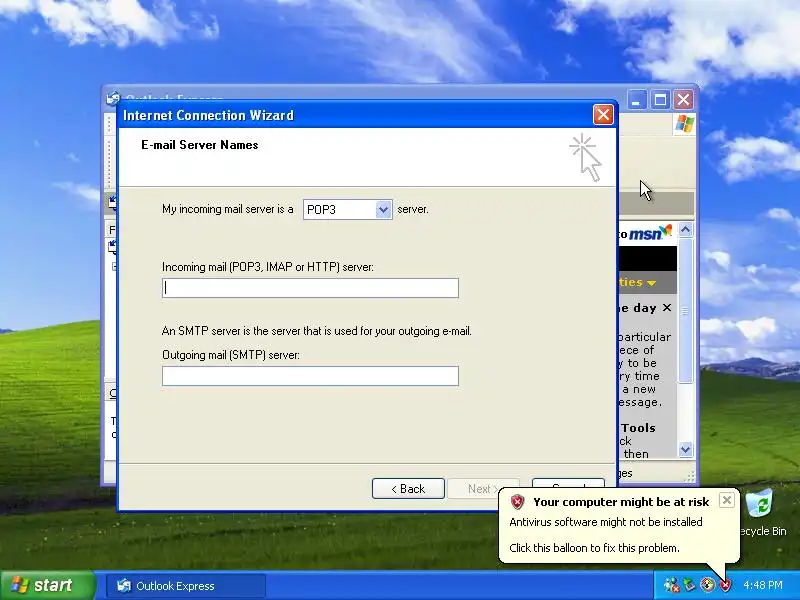Screen dimensions: 800x600
Task: Click the Outlook Express vertical scrollbar thumb
Action: coord(685,310)
